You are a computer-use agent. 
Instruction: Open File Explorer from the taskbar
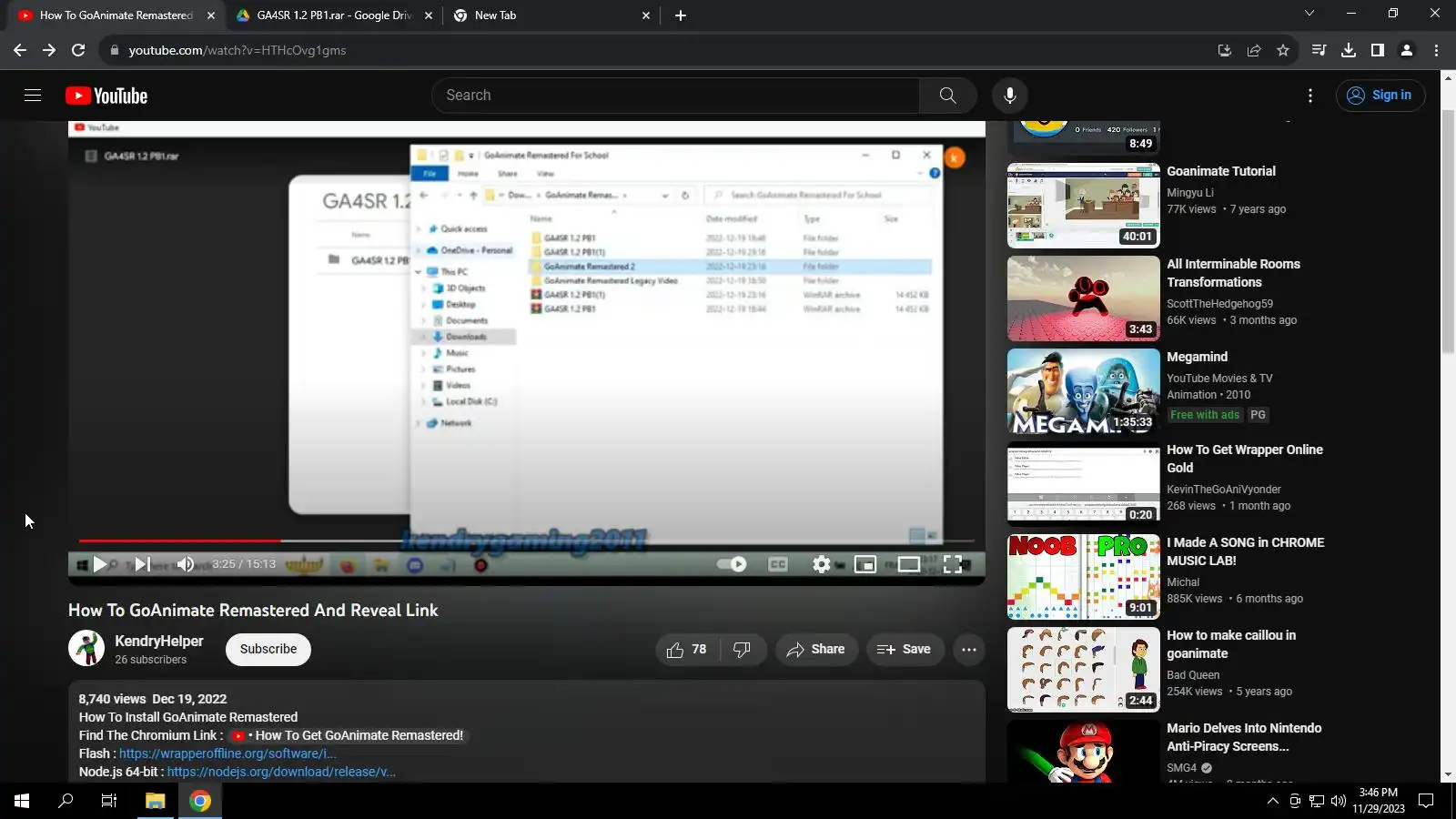pyautogui.click(x=156, y=801)
